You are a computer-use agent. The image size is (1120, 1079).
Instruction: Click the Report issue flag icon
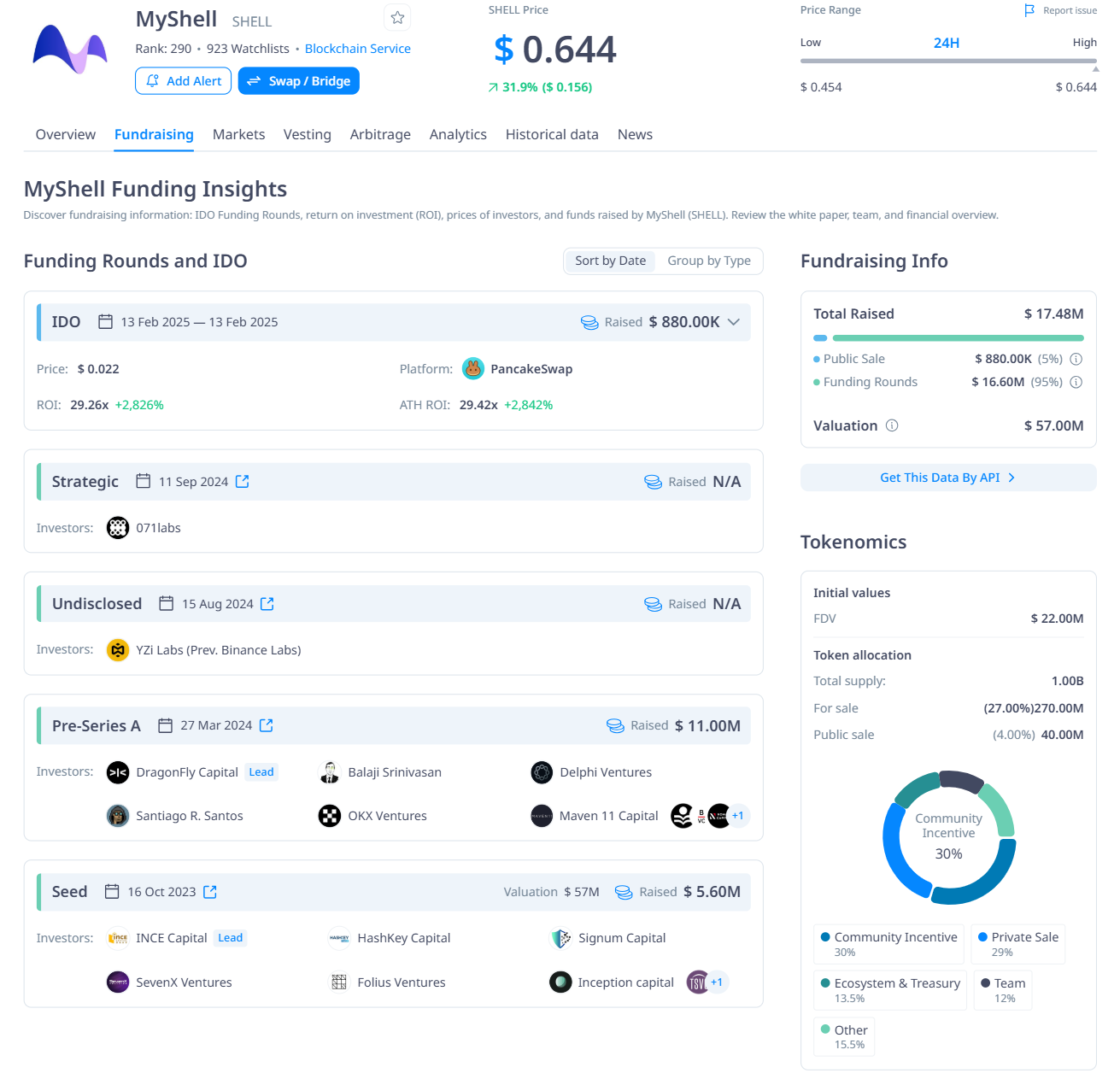click(x=1029, y=10)
